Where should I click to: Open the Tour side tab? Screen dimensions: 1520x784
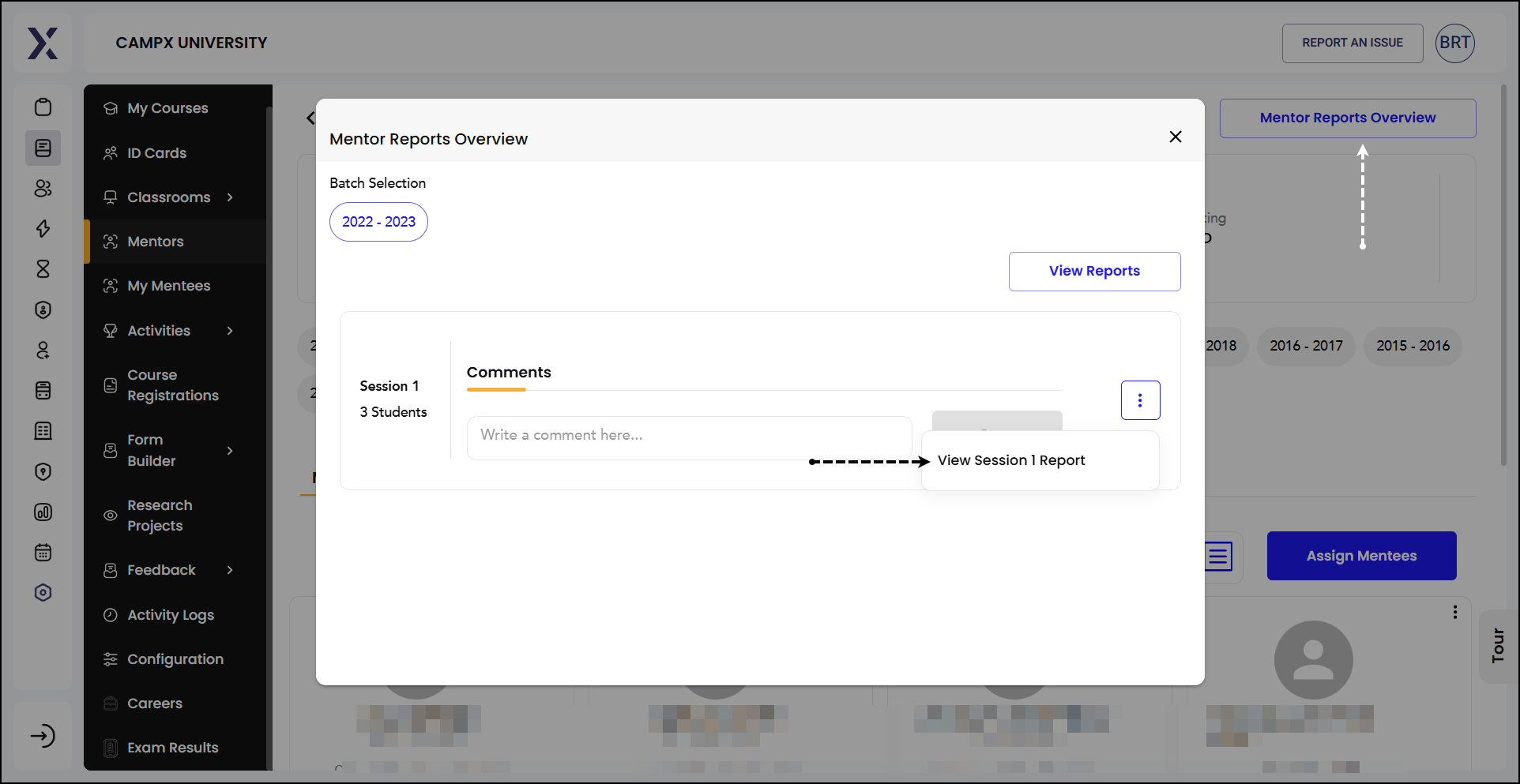click(x=1498, y=646)
